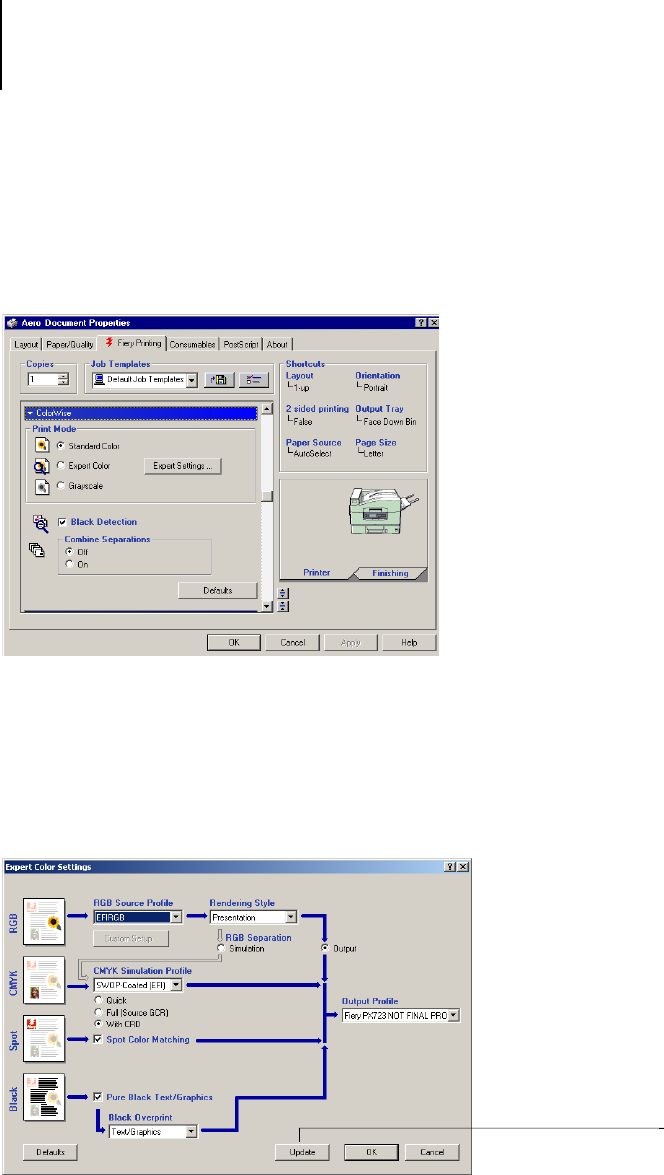
Task: Open the Black Overprint dropdown
Action: point(191,1132)
